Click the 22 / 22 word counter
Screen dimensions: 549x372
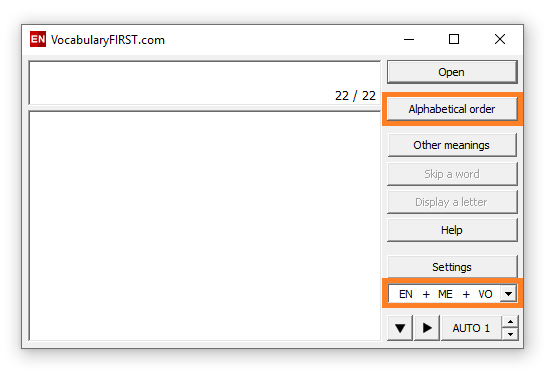coord(355,96)
